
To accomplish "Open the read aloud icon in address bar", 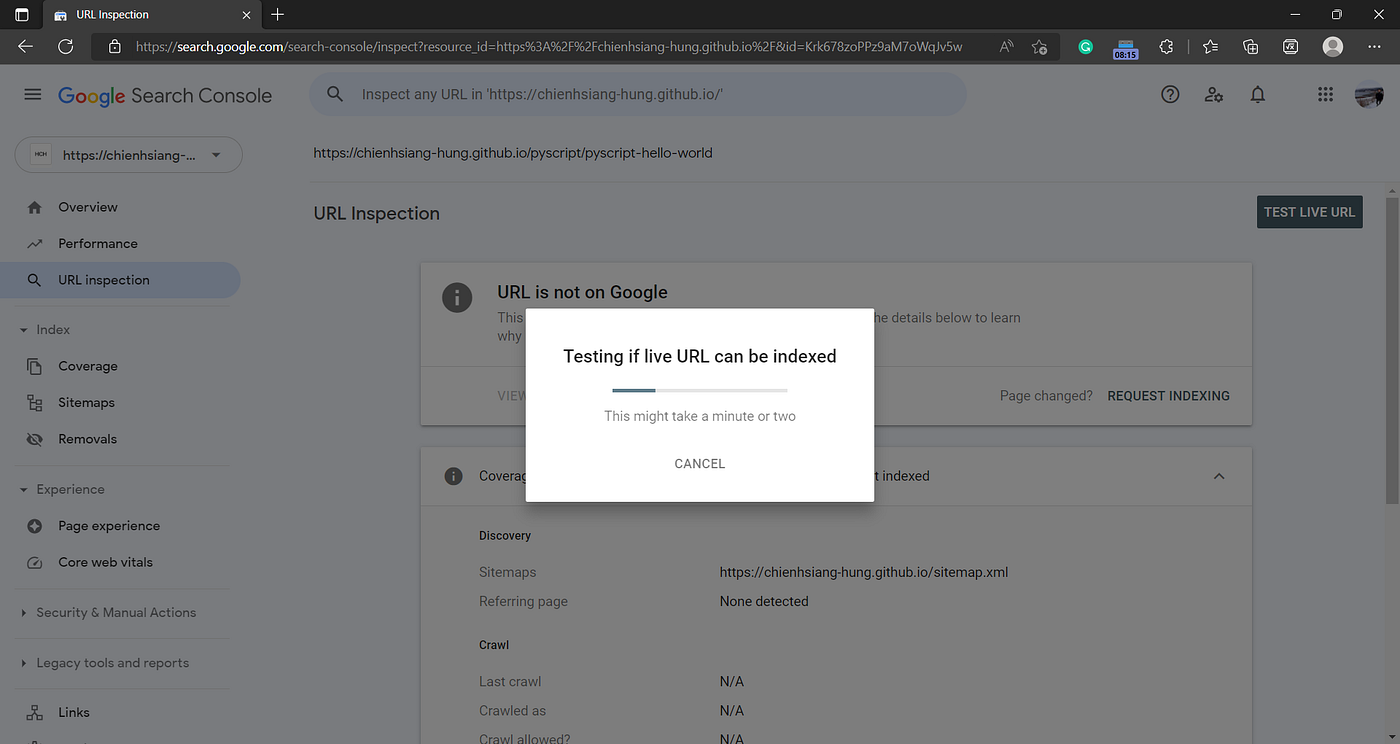I will (x=1007, y=46).
